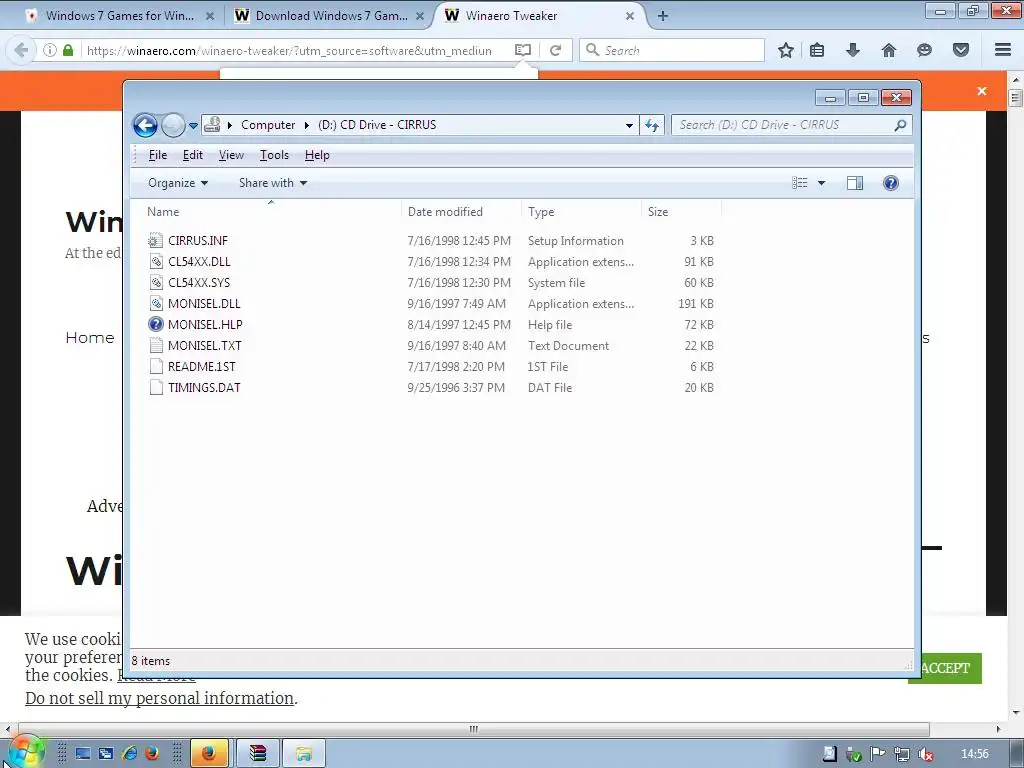1024x768 pixels.
Task: Toggle the preview pane button
Action: [x=855, y=183]
